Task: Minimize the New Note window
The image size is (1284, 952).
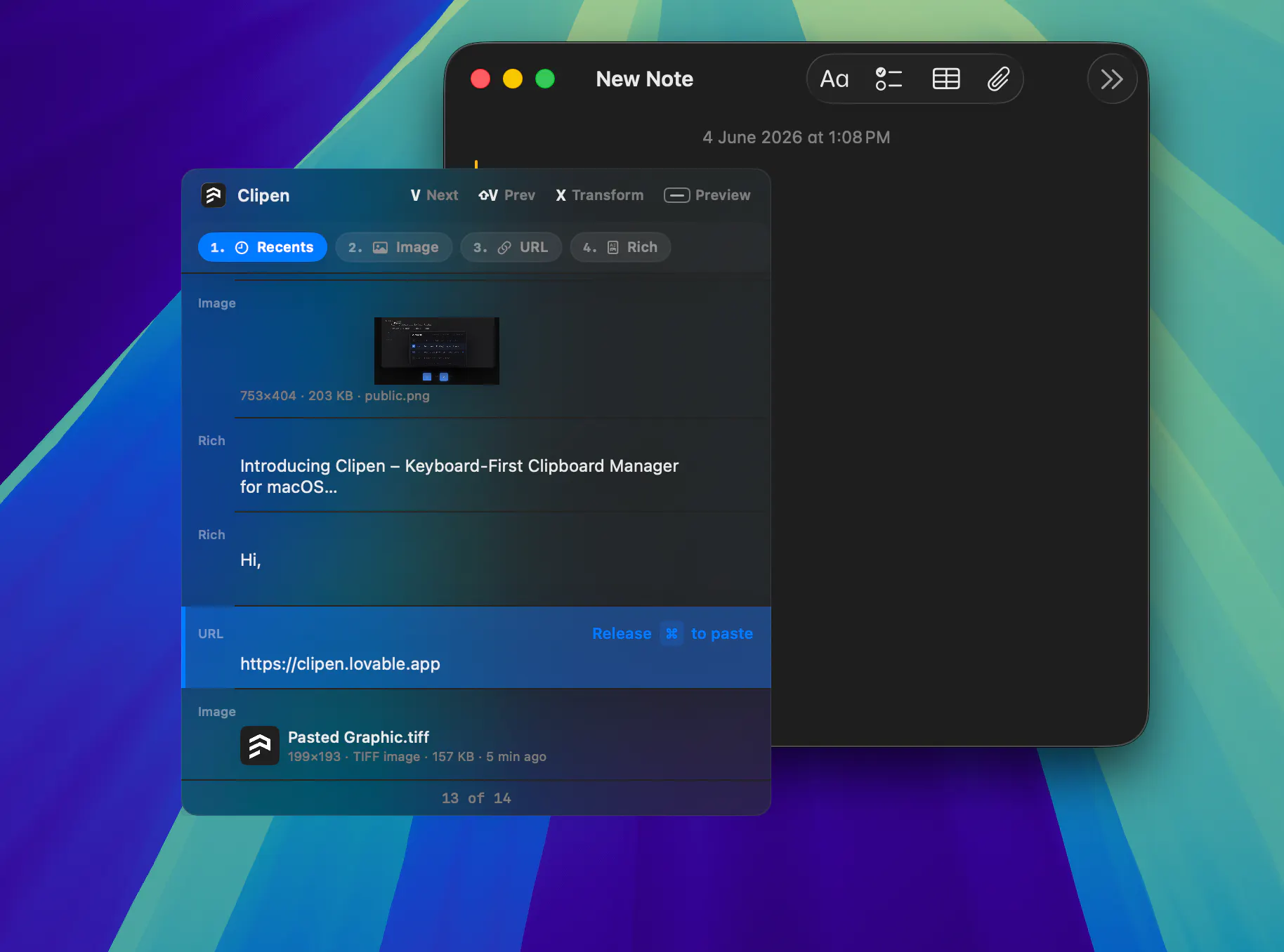Action: pyautogui.click(x=513, y=79)
